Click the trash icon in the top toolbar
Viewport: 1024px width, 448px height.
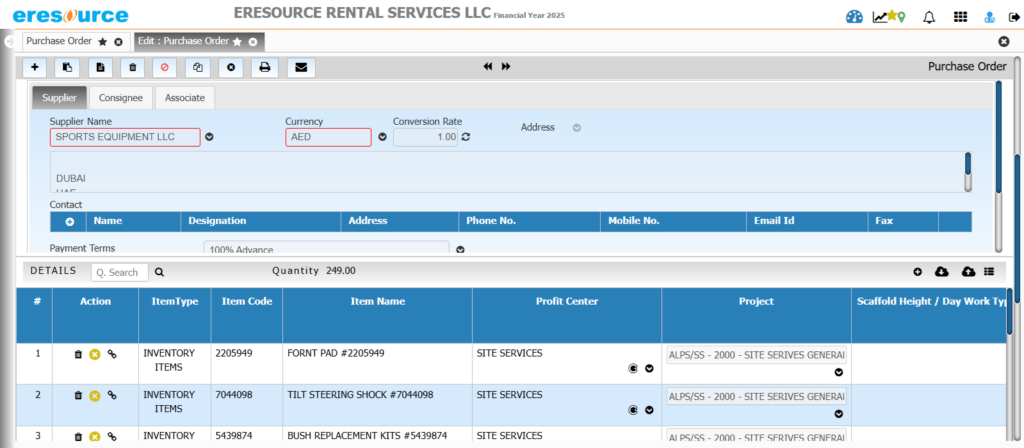coord(132,67)
